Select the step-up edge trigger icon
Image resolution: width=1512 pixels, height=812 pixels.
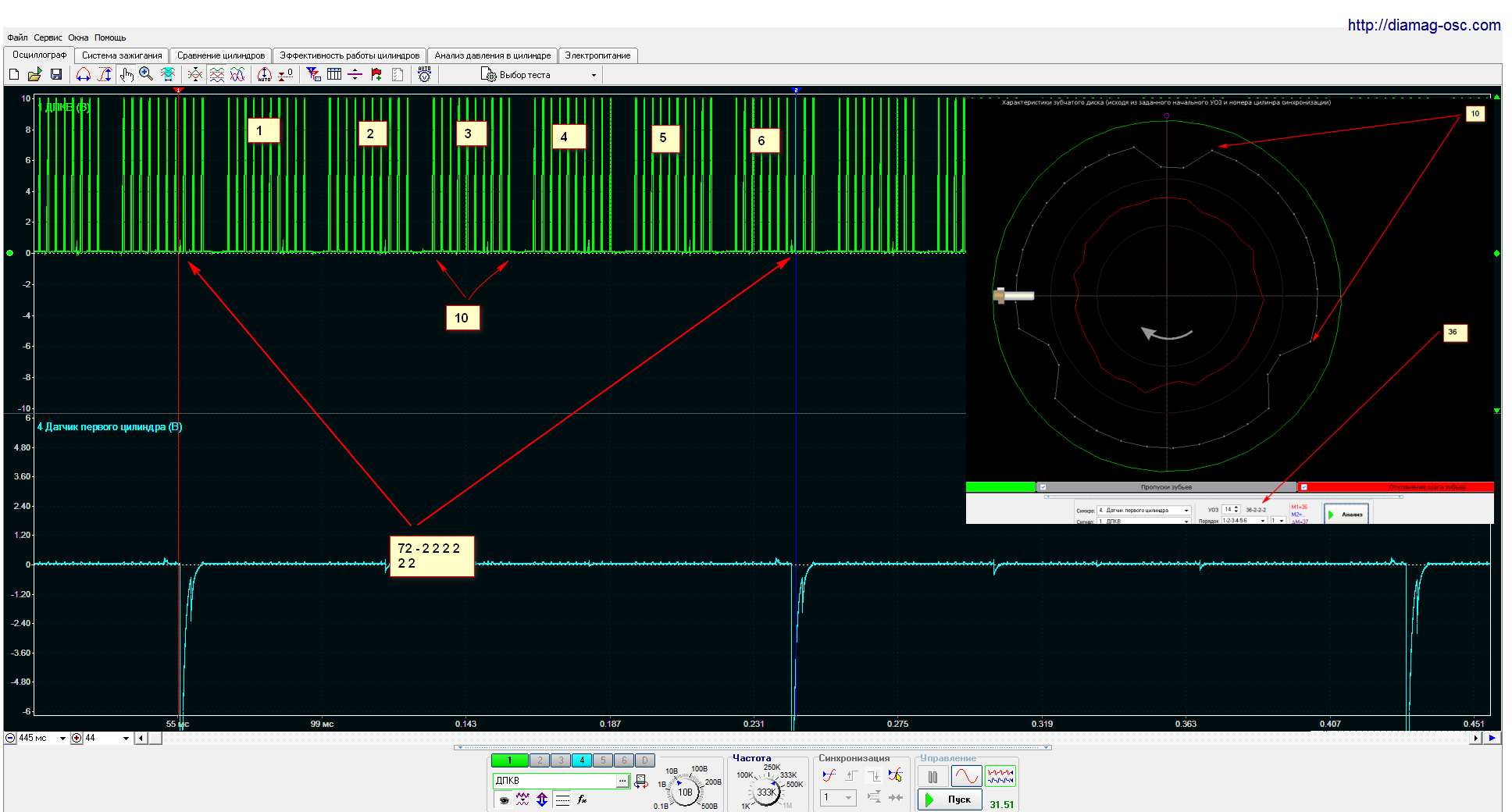pos(851,775)
